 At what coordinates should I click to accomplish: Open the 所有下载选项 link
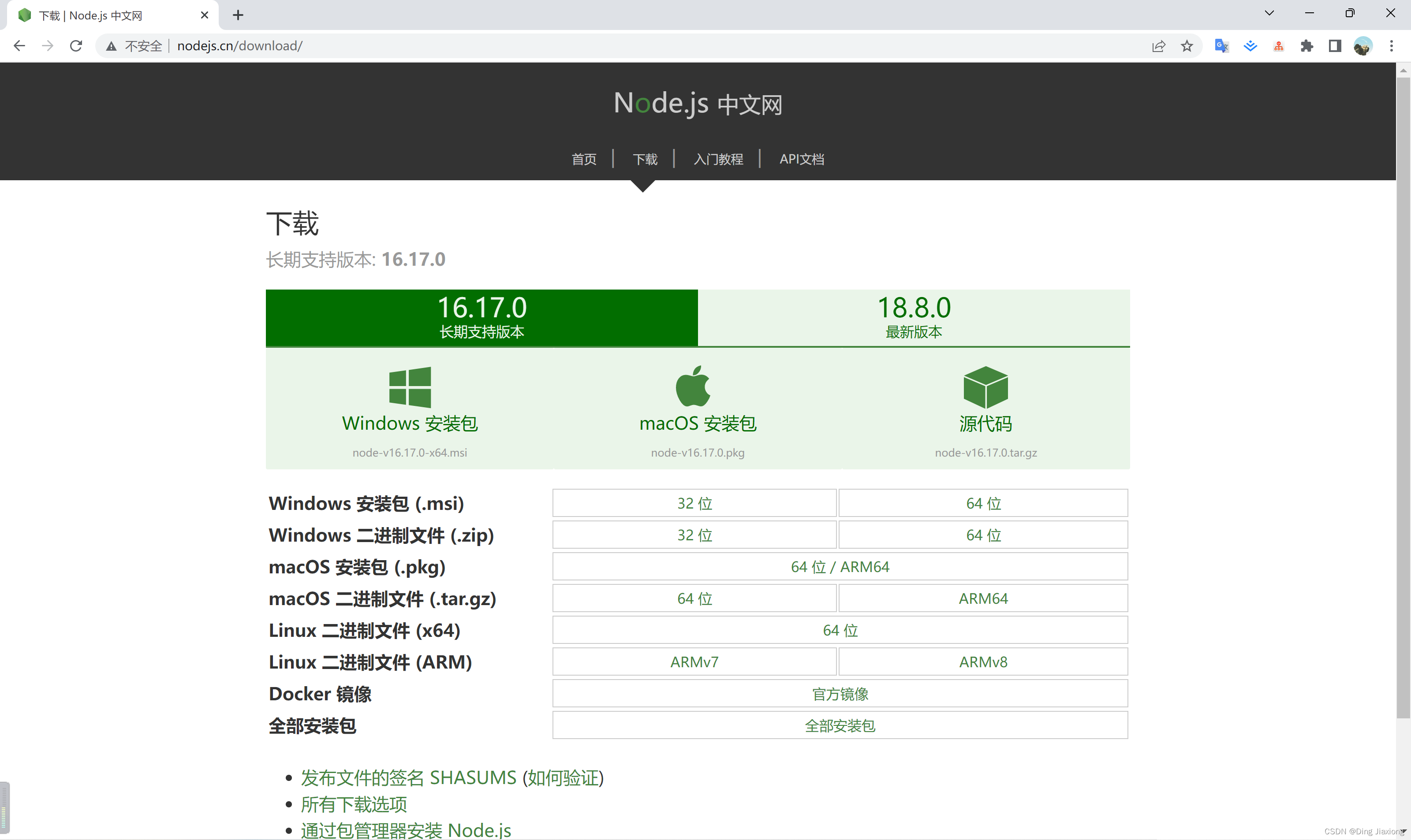tap(353, 804)
